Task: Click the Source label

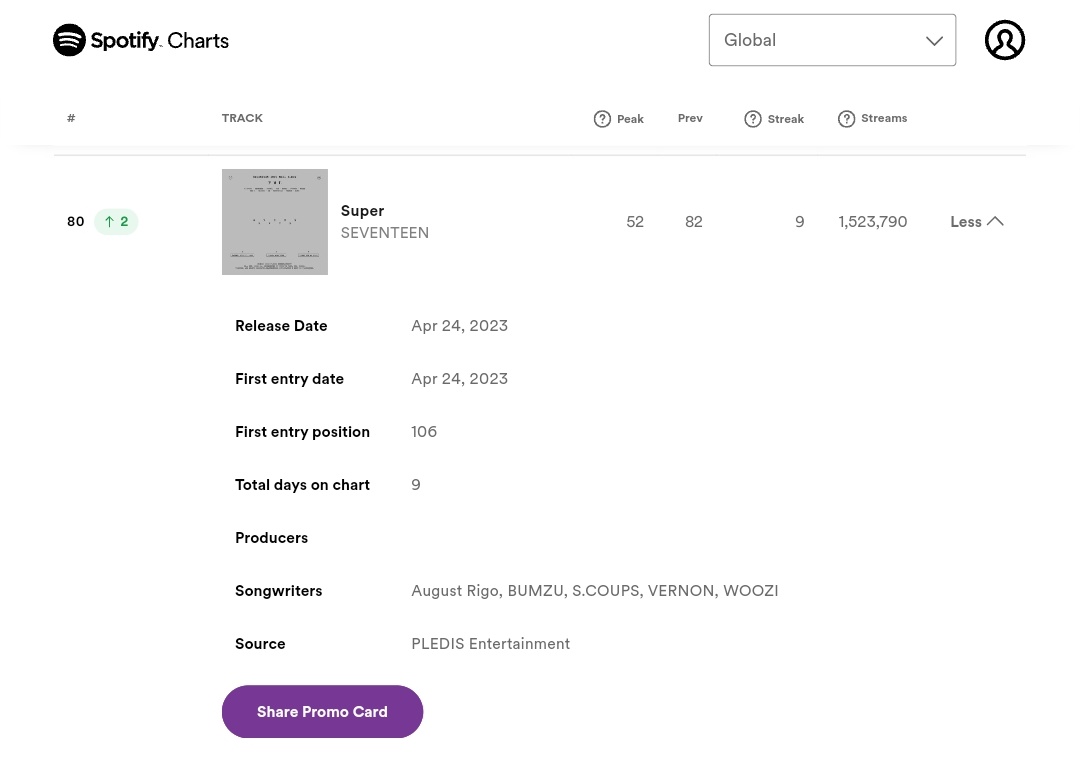Action: coord(260,644)
